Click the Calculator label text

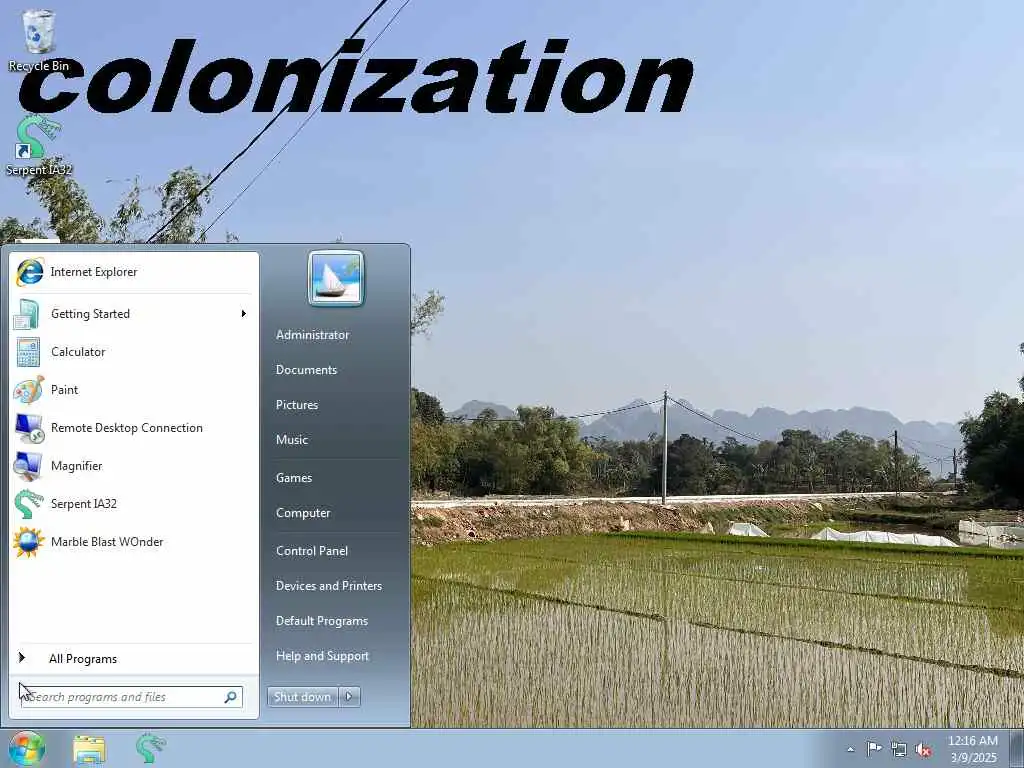pyautogui.click(x=78, y=352)
